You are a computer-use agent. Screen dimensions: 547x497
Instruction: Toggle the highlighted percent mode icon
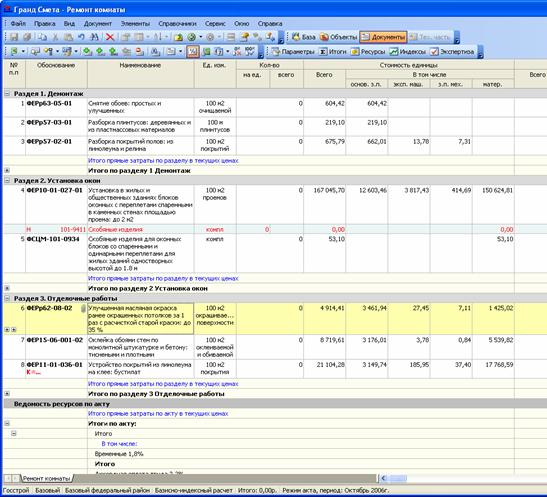coord(193,52)
